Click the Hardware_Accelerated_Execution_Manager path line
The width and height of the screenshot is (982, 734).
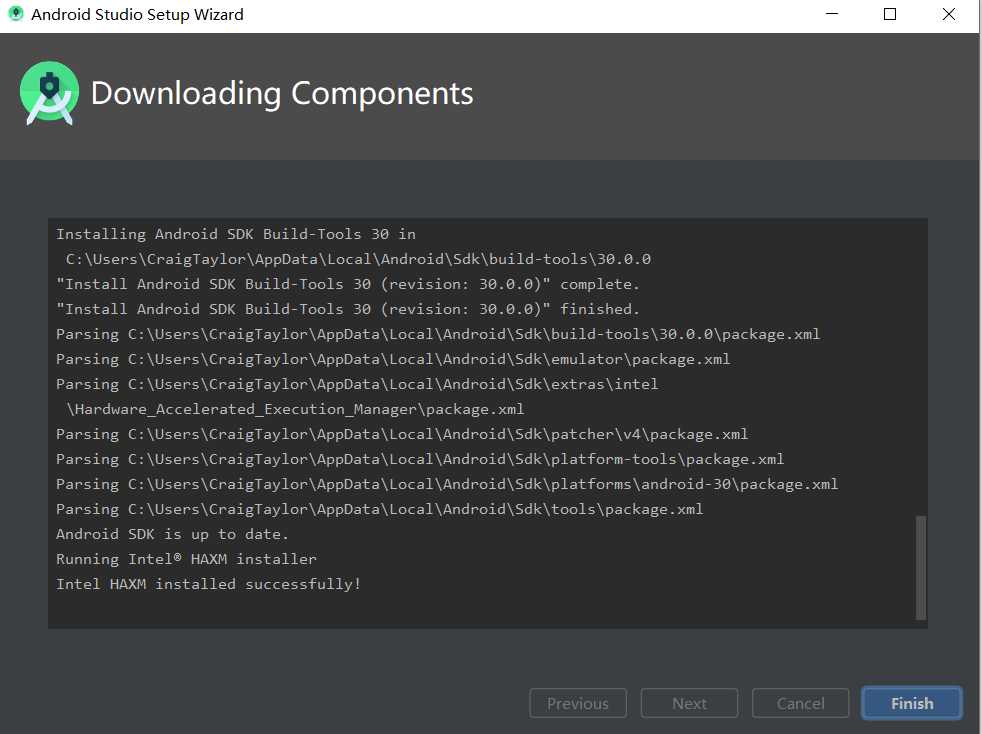pyautogui.click(x=295, y=410)
